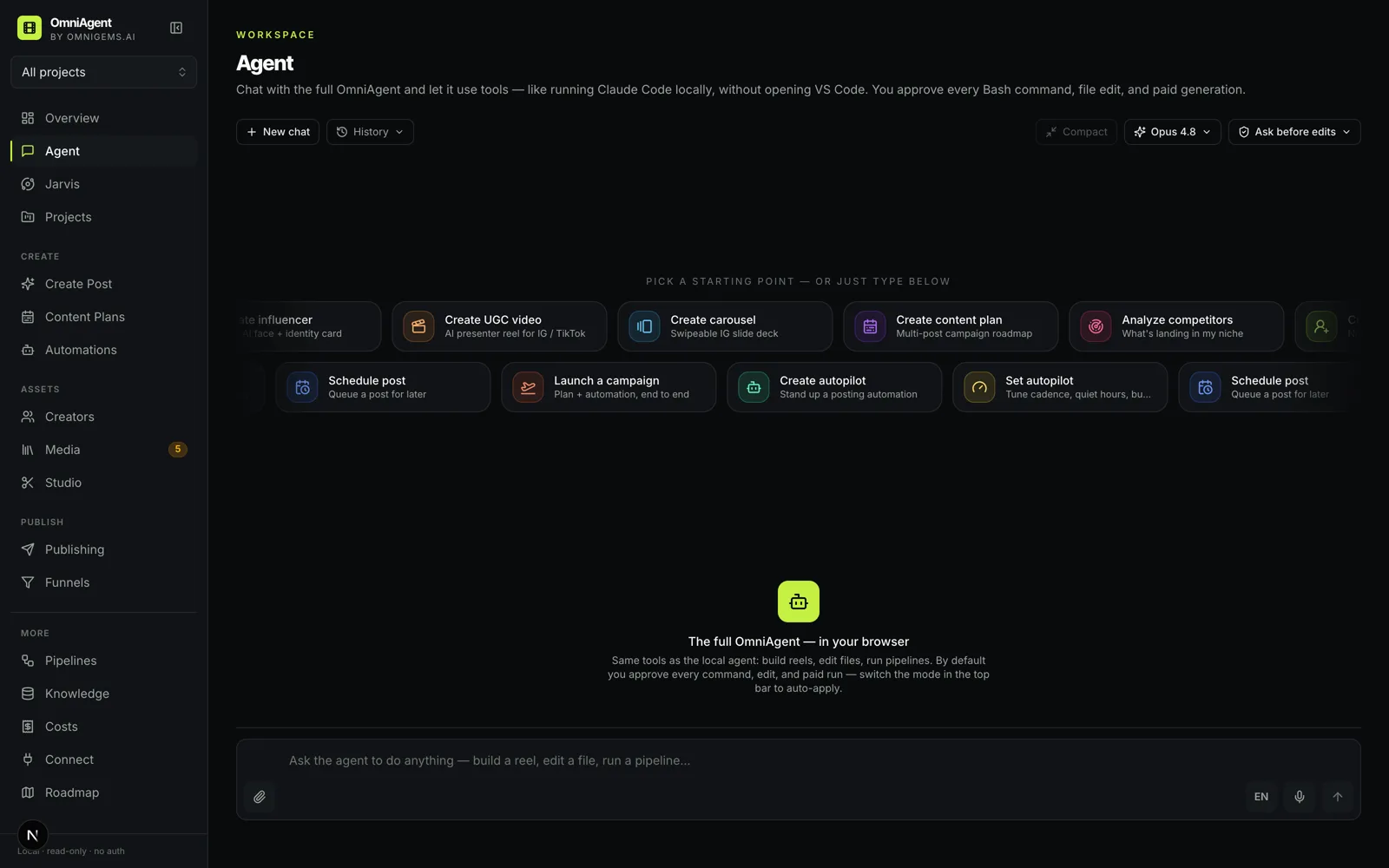1389x868 pixels.
Task: Click the Media library icon
Action: click(28, 450)
